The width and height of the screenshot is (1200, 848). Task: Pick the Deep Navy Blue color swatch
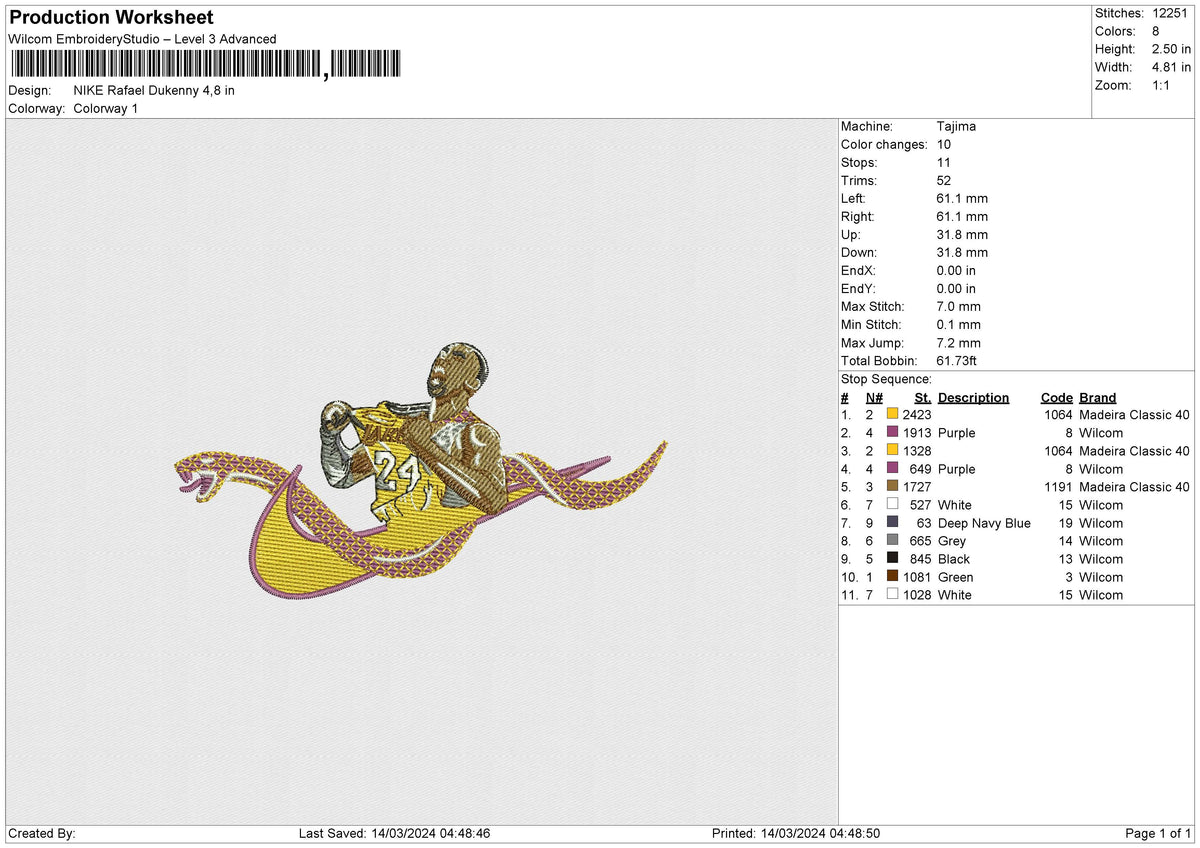pyautogui.click(x=892, y=522)
